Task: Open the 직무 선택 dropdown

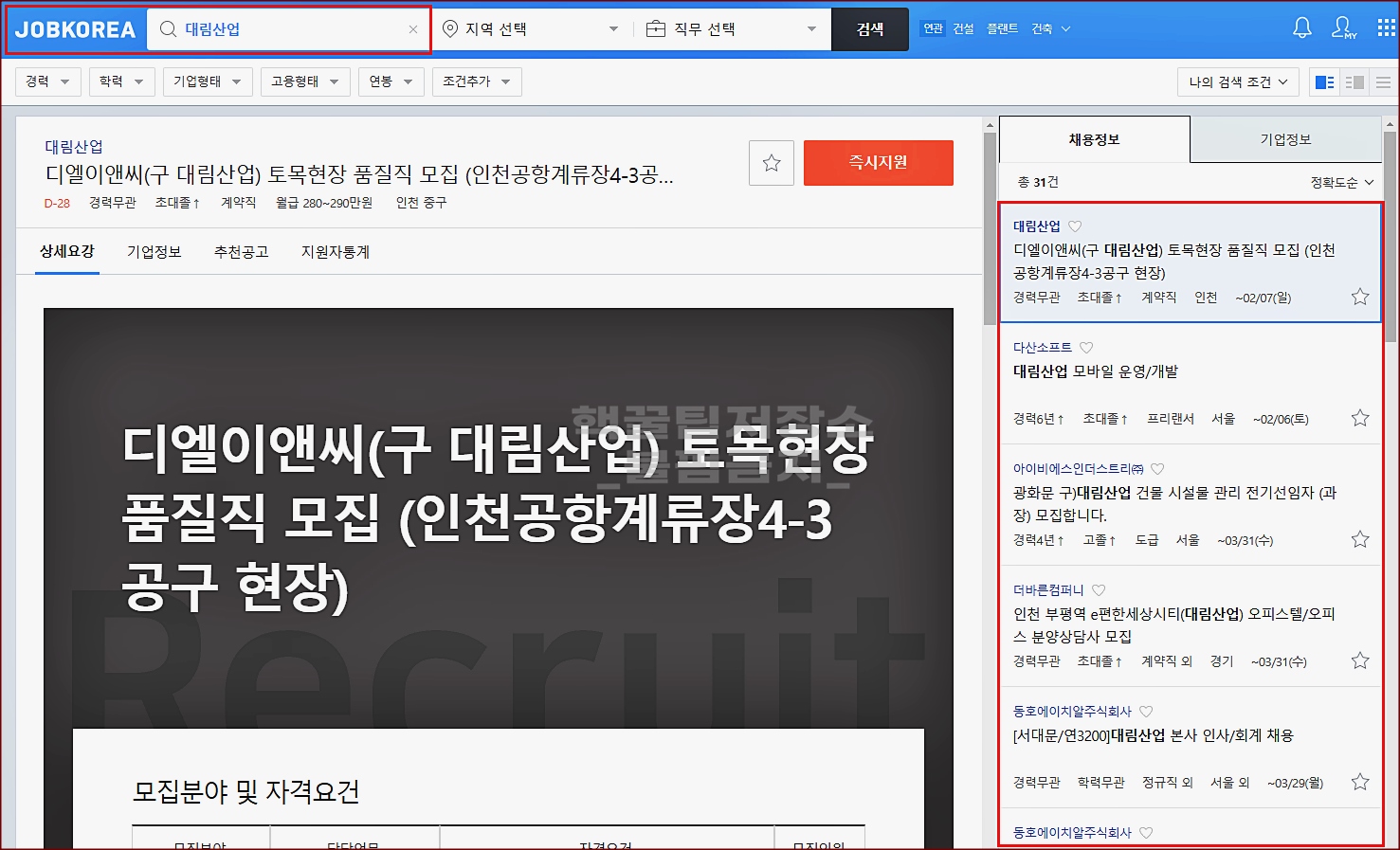Action: pos(731,29)
